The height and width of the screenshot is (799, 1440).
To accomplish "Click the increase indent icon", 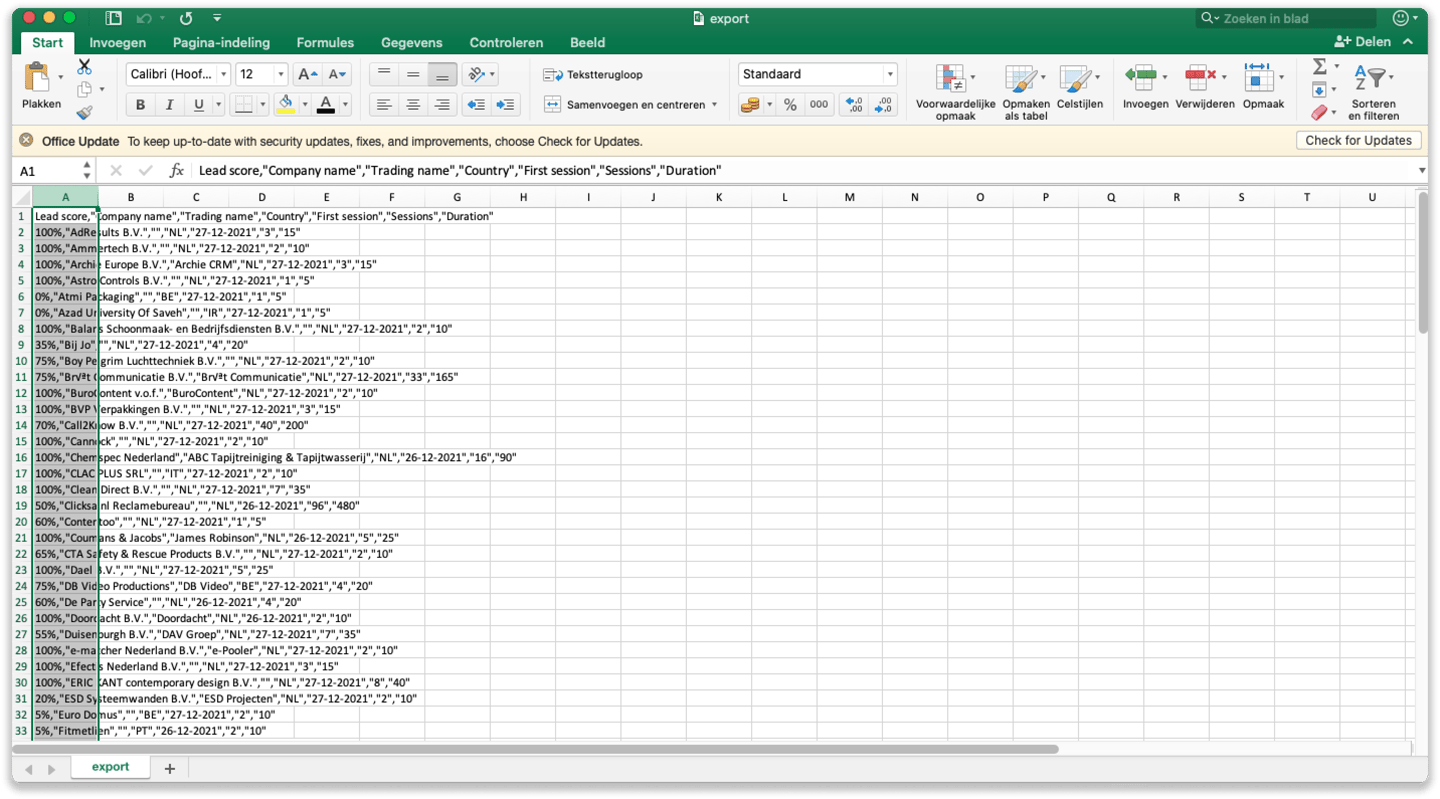I will click(x=506, y=105).
